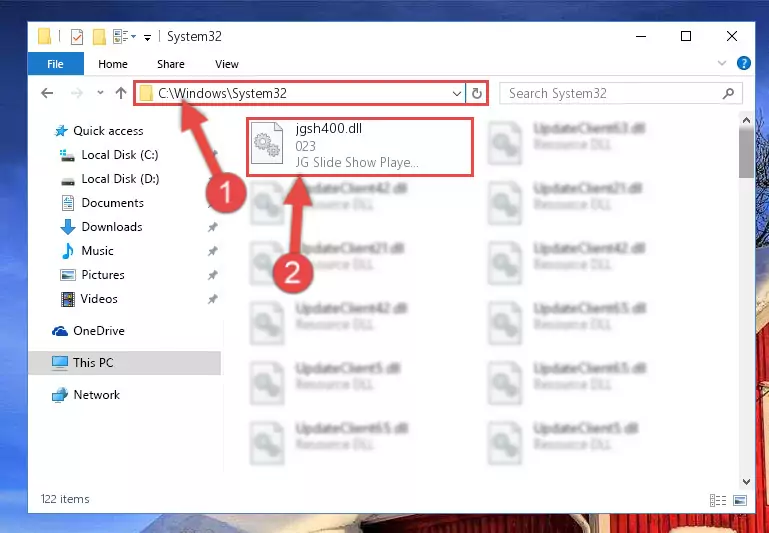Click the Pictures pin icon
This screenshot has height=533, width=769.
point(212,275)
